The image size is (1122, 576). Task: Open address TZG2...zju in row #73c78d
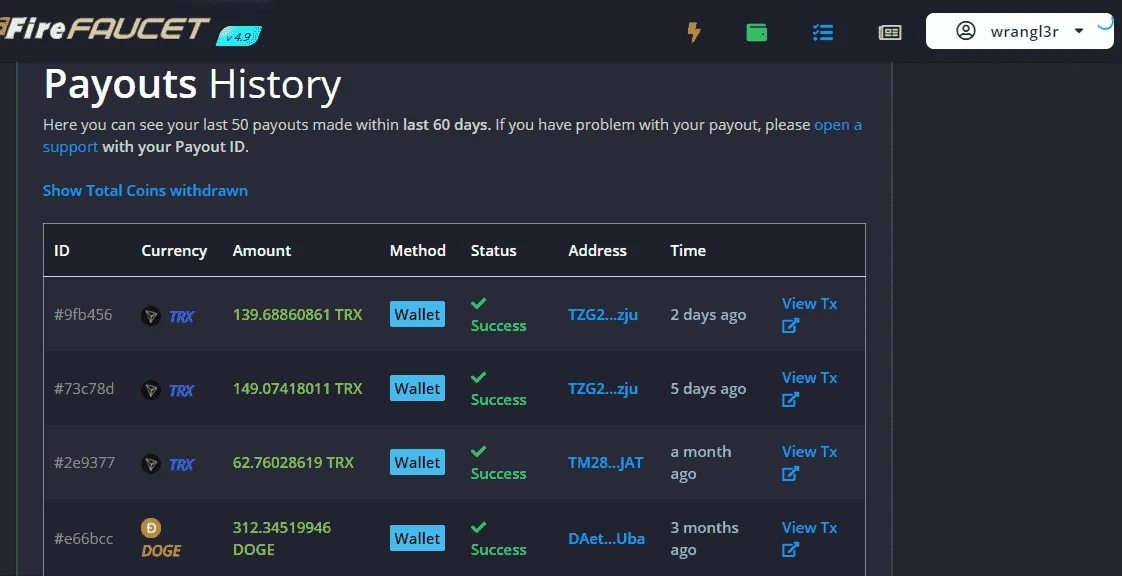(603, 389)
